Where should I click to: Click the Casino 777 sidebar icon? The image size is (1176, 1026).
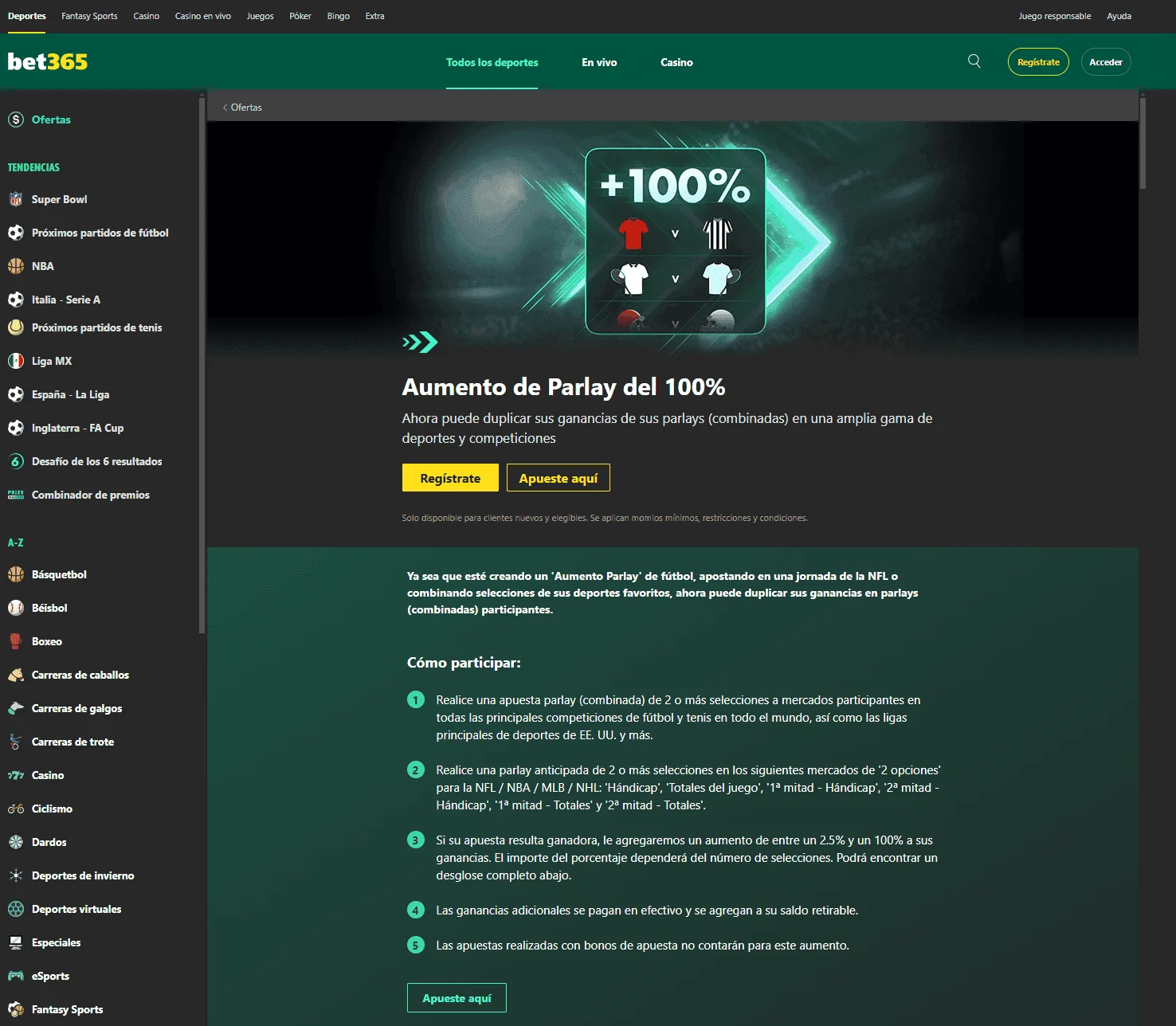(16, 775)
